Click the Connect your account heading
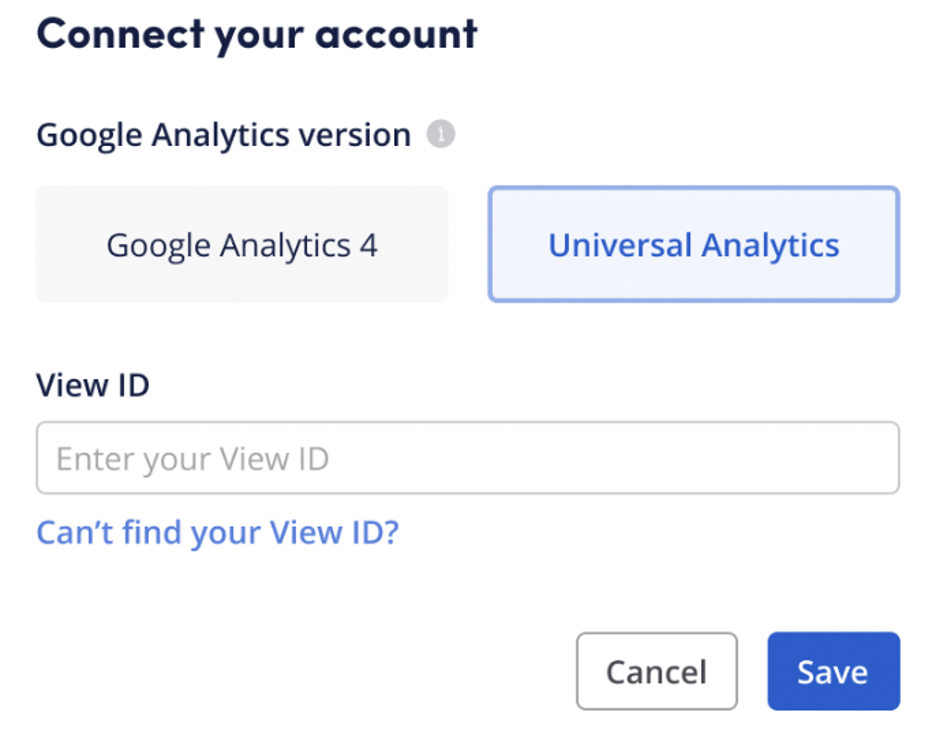936x732 pixels. pos(257,34)
